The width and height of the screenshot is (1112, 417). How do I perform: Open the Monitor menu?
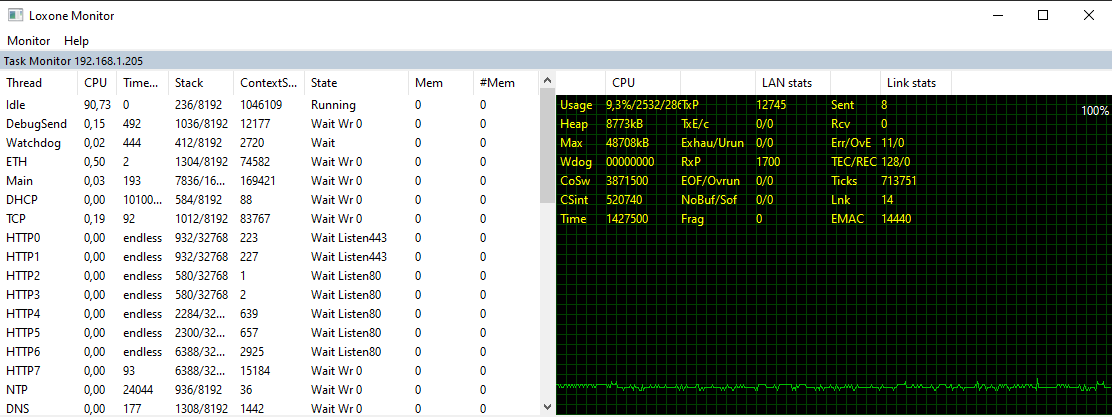click(28, 41)
